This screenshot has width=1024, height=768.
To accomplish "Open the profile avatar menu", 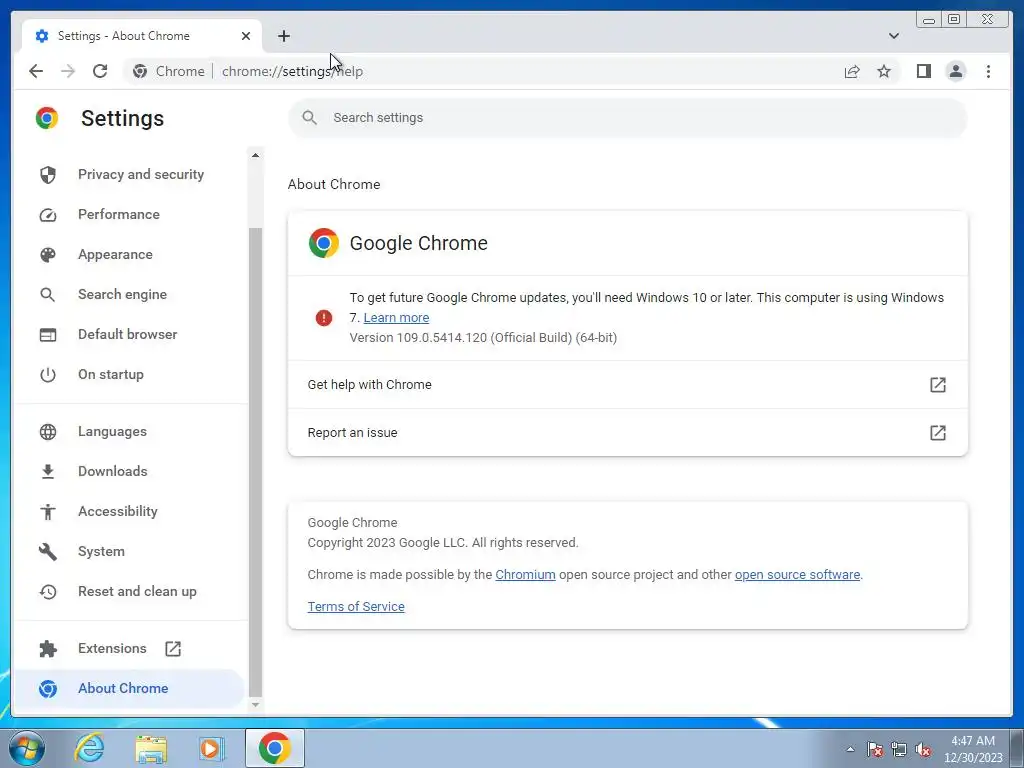I will (x=955, y=71).
